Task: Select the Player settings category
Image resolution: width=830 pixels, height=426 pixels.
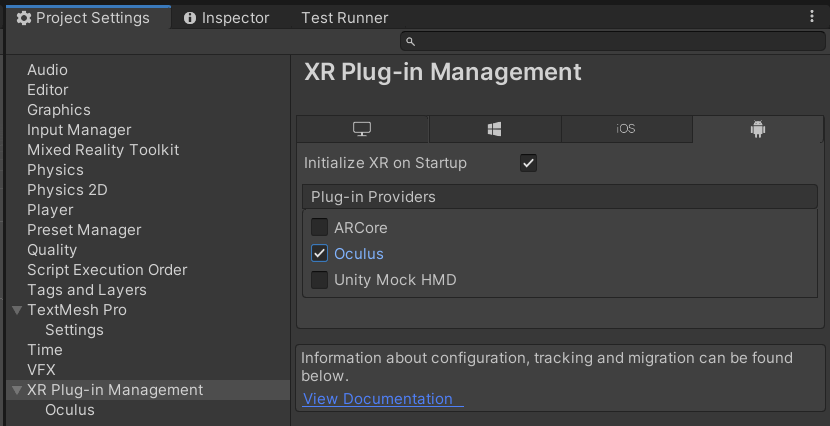Action: click(50, 210)
